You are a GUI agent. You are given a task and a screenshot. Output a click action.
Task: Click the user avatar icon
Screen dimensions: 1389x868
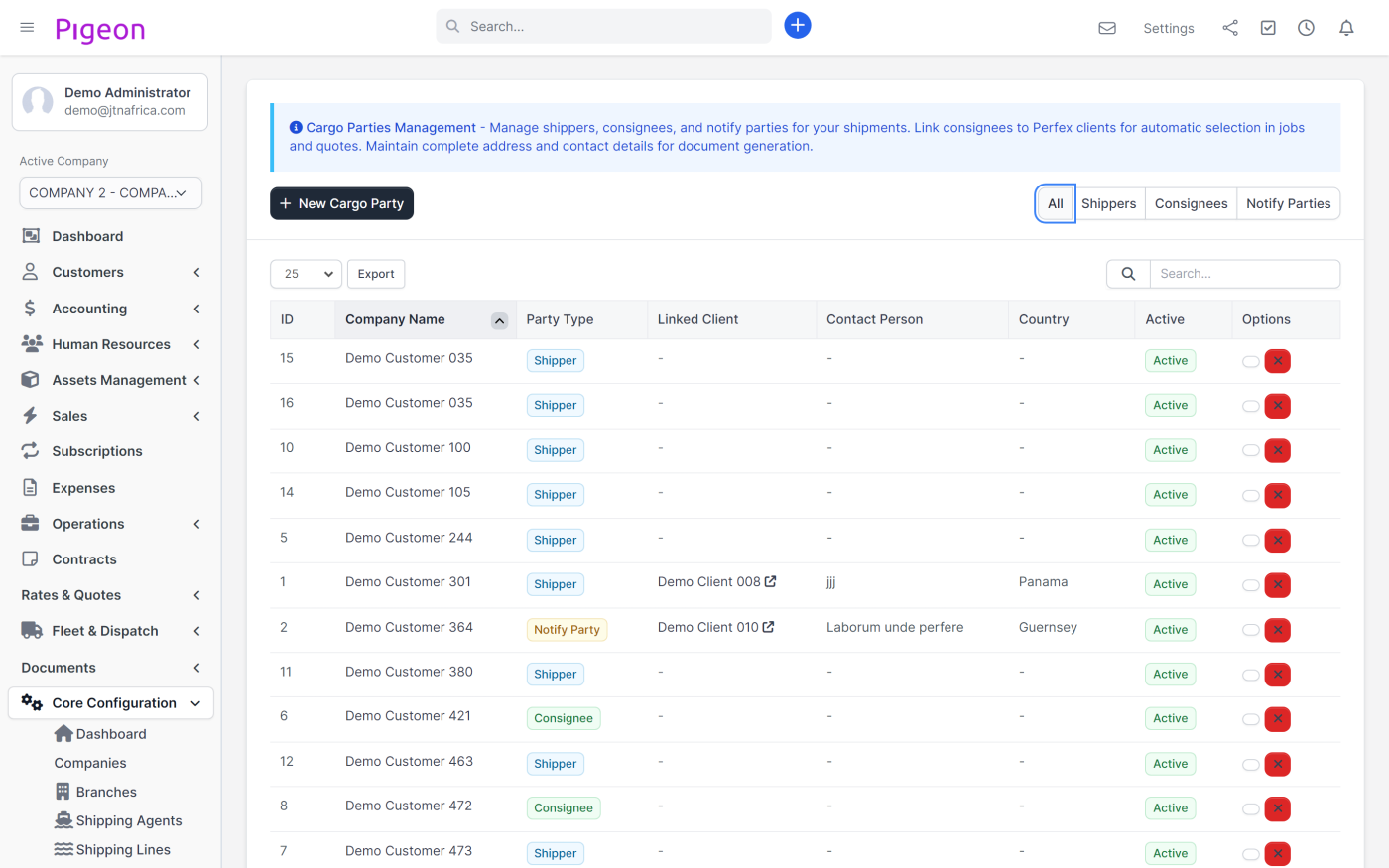tap(38, 101)
